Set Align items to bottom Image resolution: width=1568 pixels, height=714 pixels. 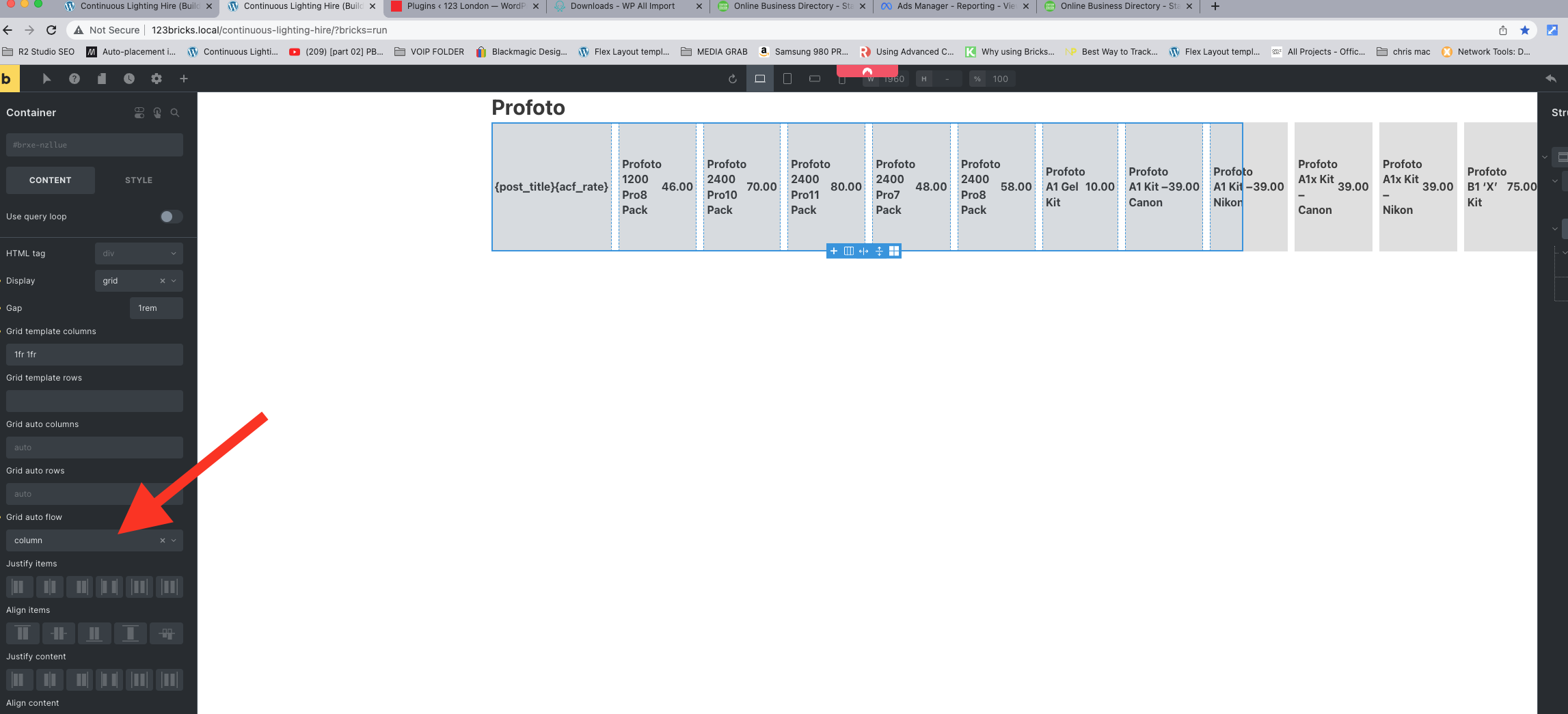point(94,633)
